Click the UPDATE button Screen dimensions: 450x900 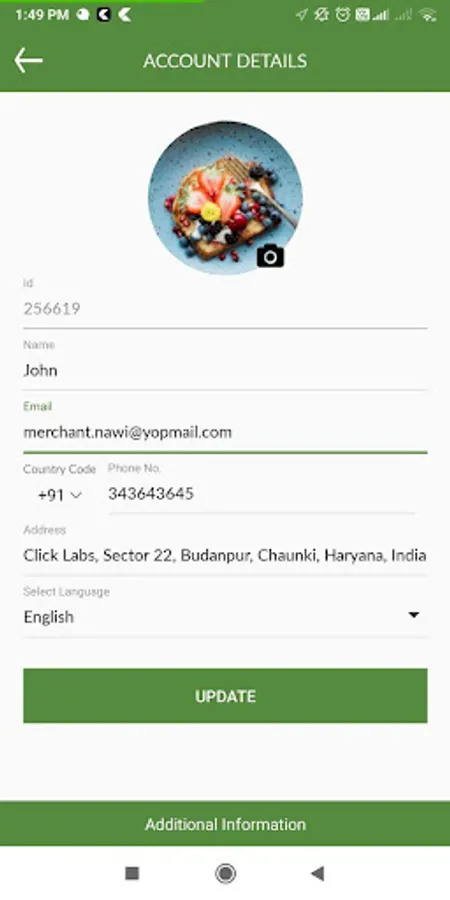225,696
